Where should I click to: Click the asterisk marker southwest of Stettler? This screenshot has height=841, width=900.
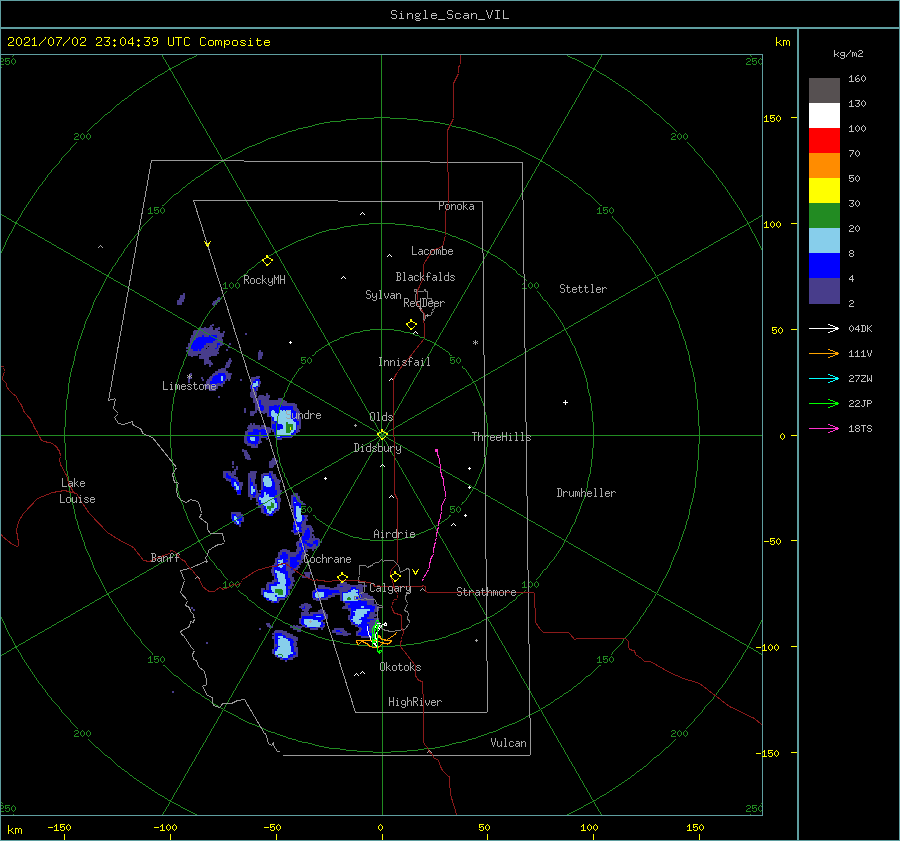coord(475,343)
